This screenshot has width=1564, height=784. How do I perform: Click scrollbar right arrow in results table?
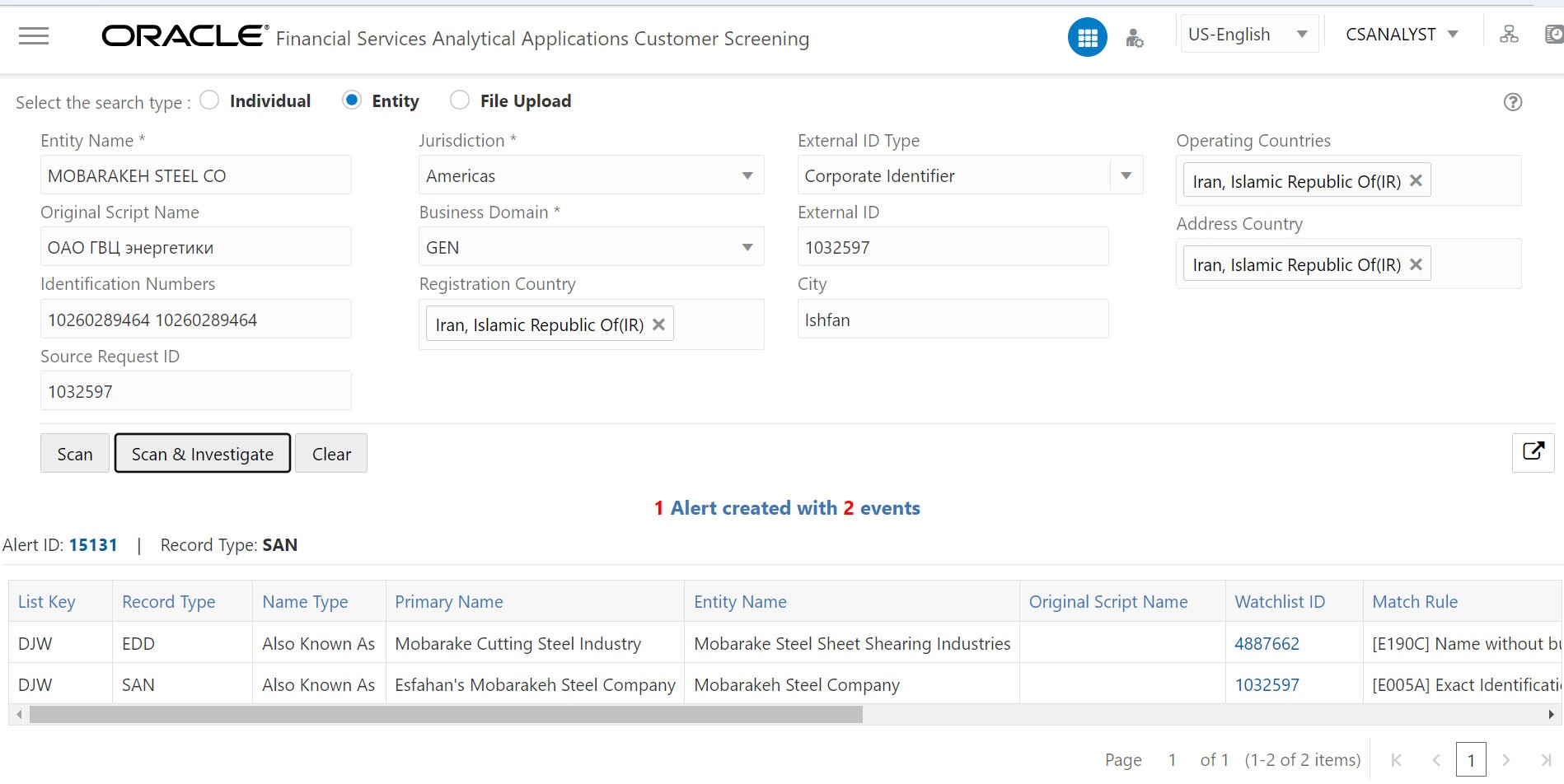pos(1552,715)
